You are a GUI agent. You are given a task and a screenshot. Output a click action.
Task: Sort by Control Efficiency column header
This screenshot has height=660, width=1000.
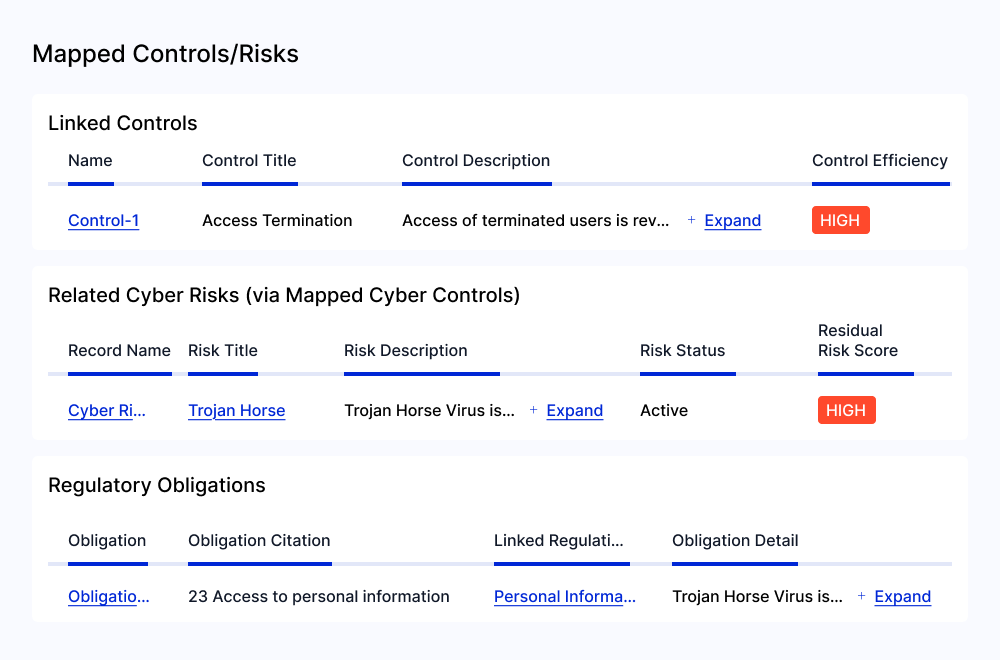click(879, 161)
